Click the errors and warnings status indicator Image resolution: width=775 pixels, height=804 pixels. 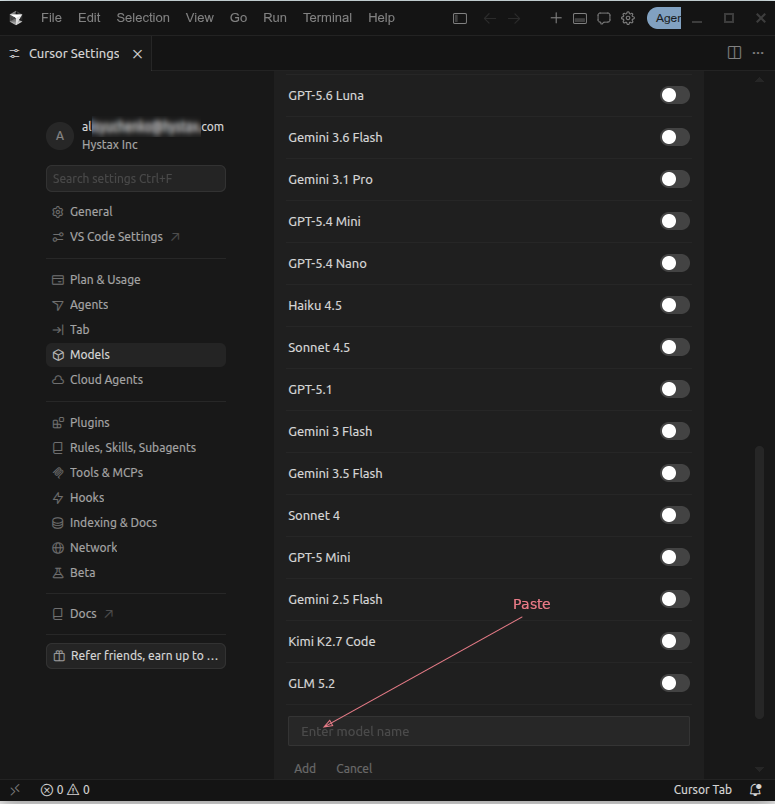65,790
